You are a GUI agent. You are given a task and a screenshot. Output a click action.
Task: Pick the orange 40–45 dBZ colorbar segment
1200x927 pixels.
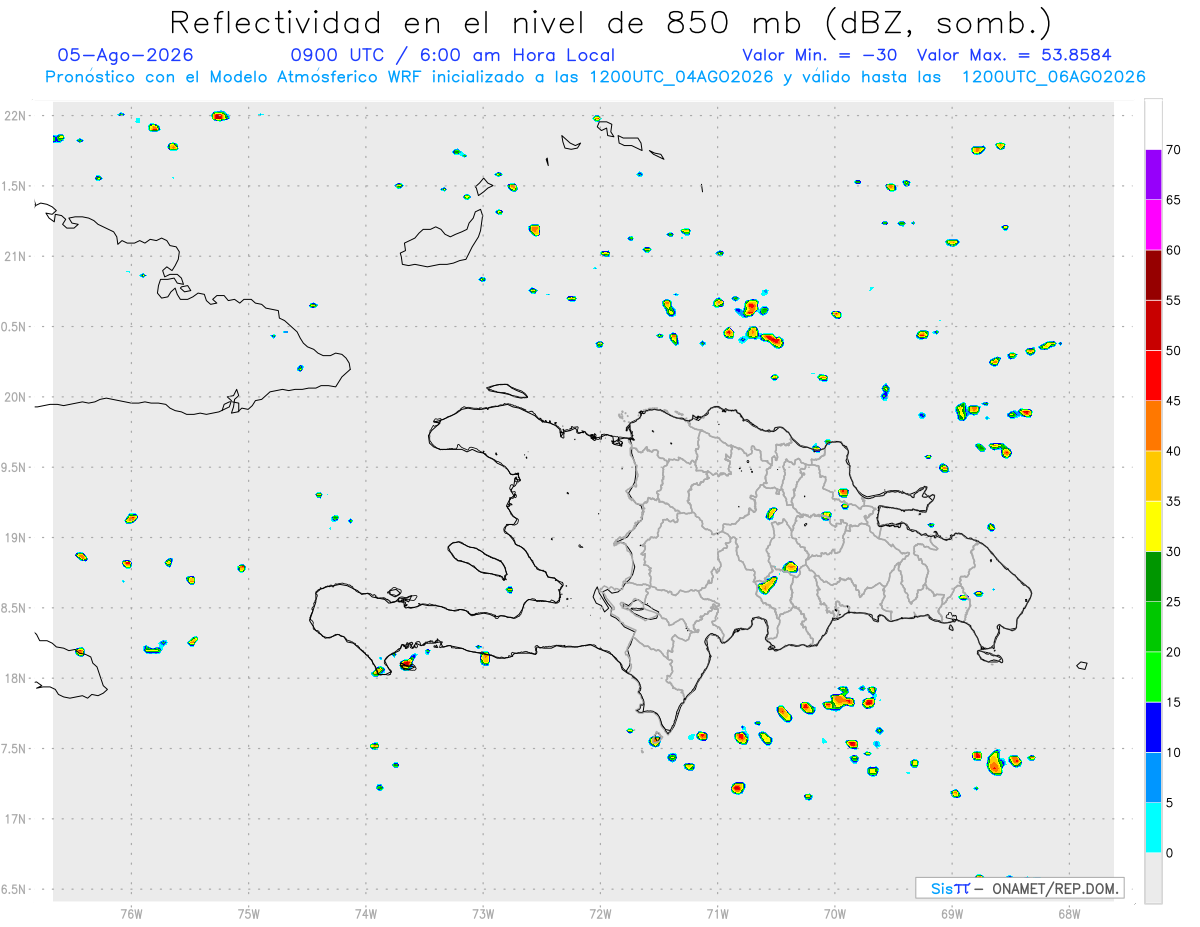(1153, 426)
